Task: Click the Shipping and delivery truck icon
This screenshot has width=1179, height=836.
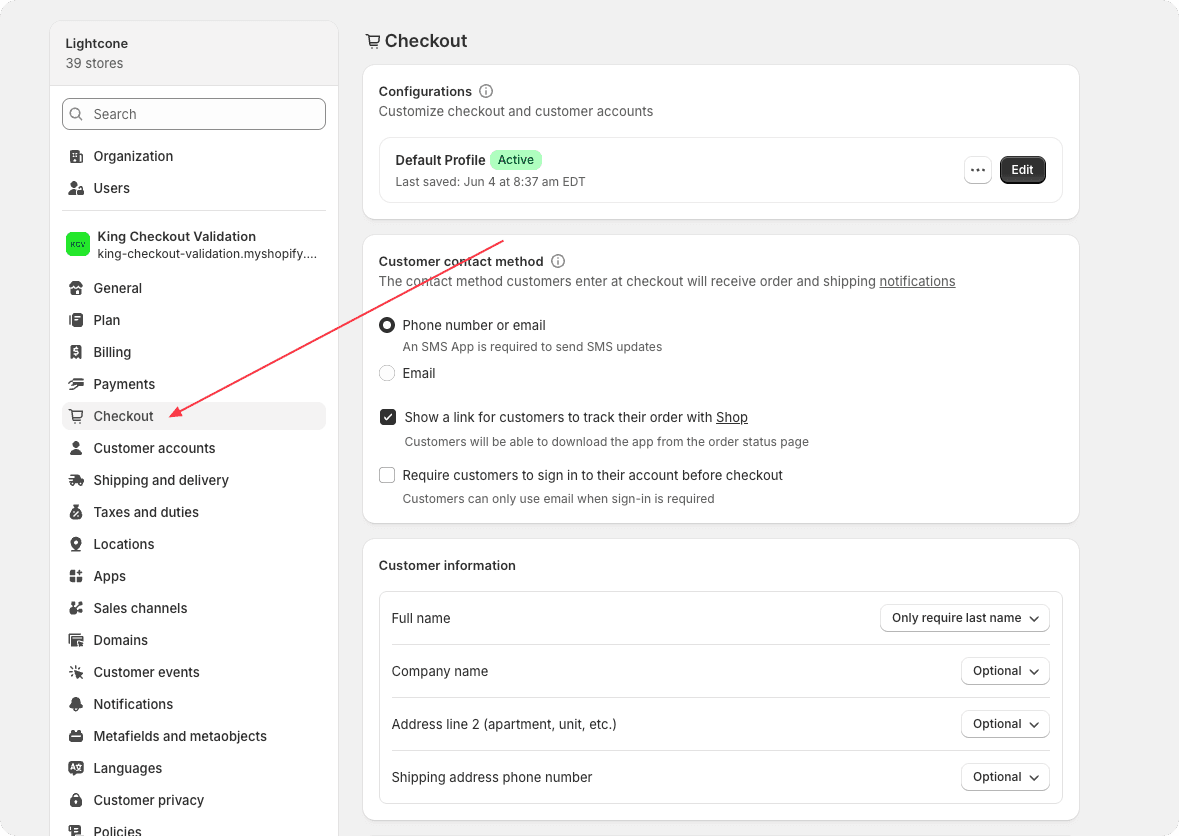Action: pyautogui.click(x=76, y=480)
